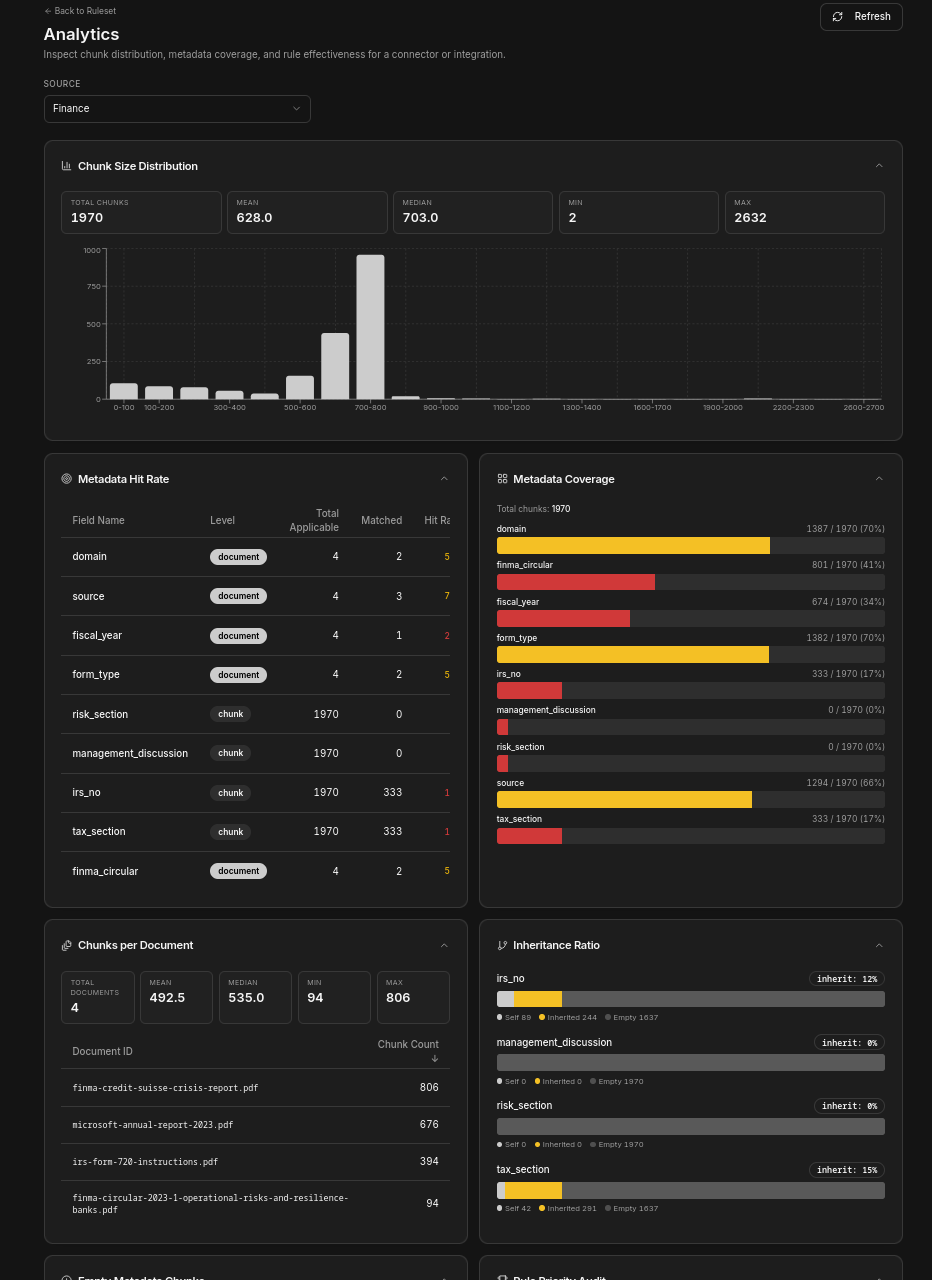The height and width of the screenshot is (1280, 932).
Task: Click tax_section in the Hit Rate table
Action: click(x=99, y=831)
